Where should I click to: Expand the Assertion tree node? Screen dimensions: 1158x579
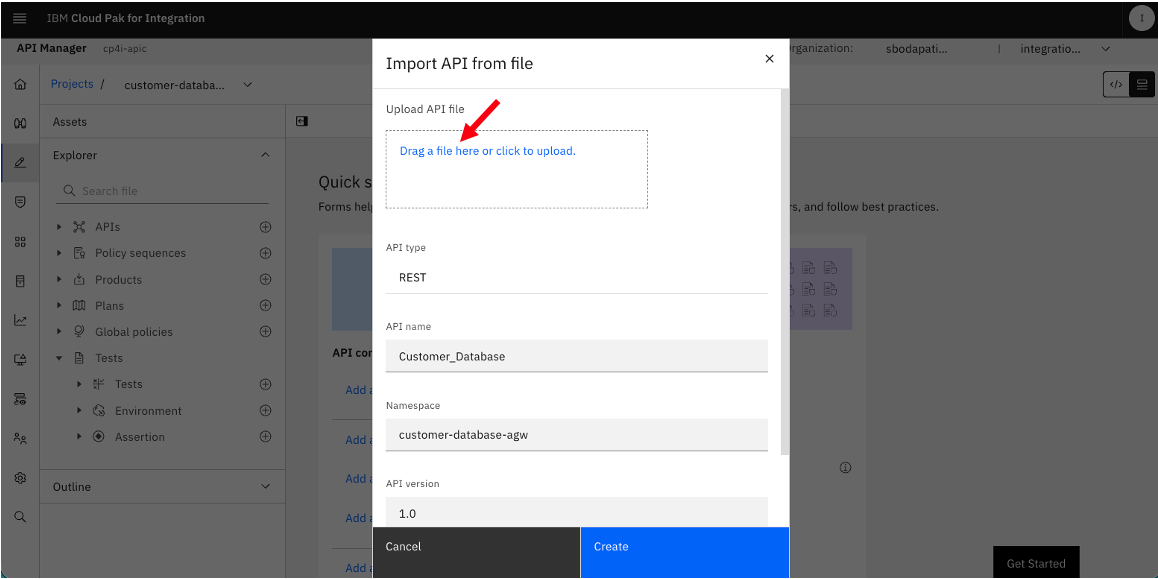point(79,437)
